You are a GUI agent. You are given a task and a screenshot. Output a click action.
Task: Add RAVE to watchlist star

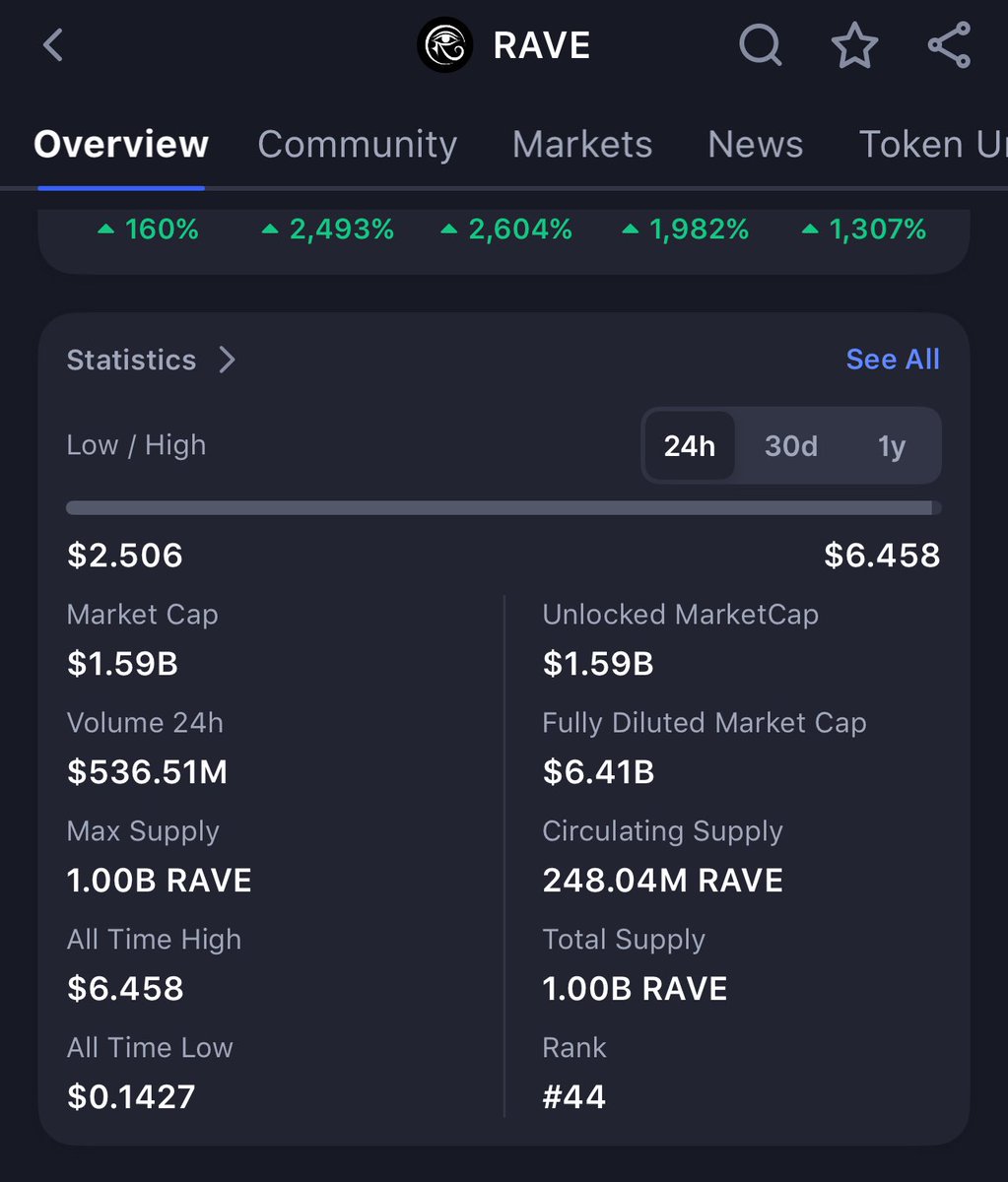854,45
